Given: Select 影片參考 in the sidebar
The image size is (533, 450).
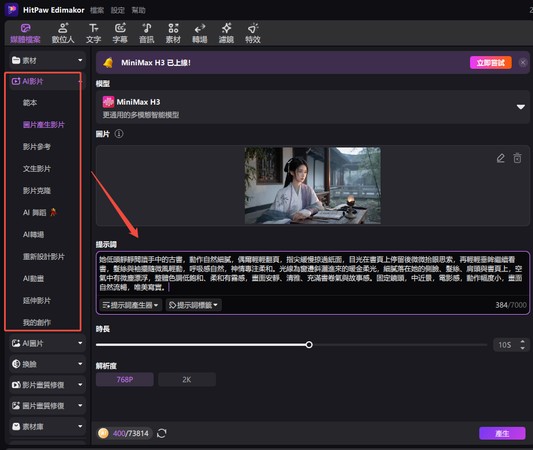Looking at the screenshot, I should 37,147.
